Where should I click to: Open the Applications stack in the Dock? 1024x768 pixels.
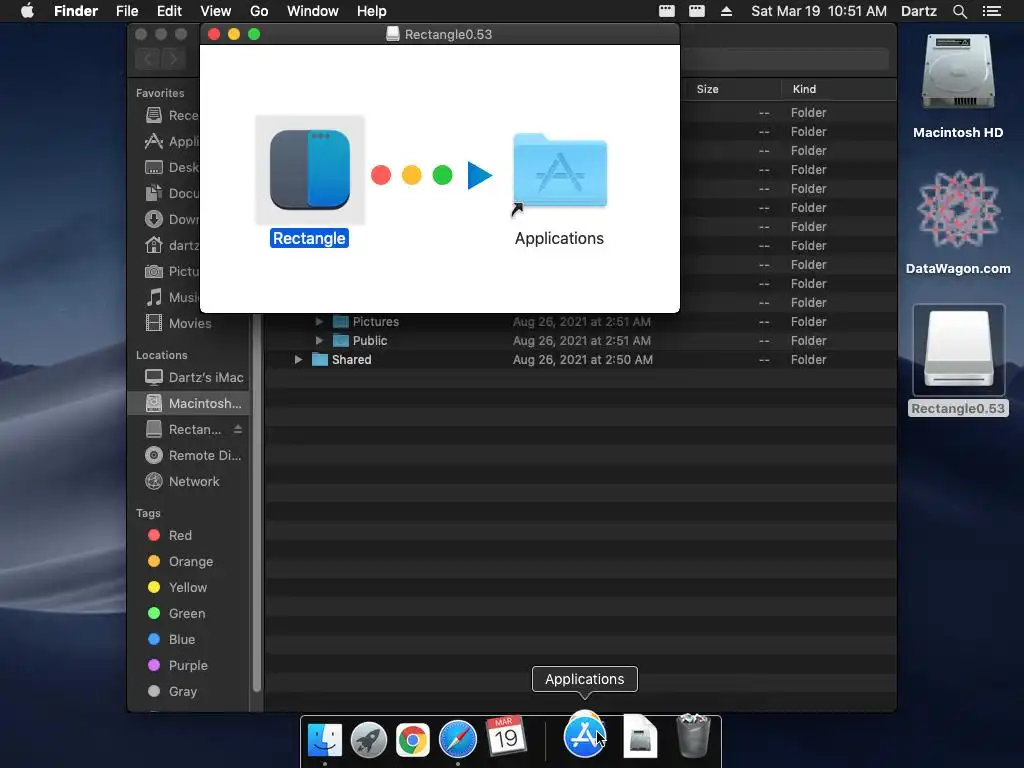point(584,736)
